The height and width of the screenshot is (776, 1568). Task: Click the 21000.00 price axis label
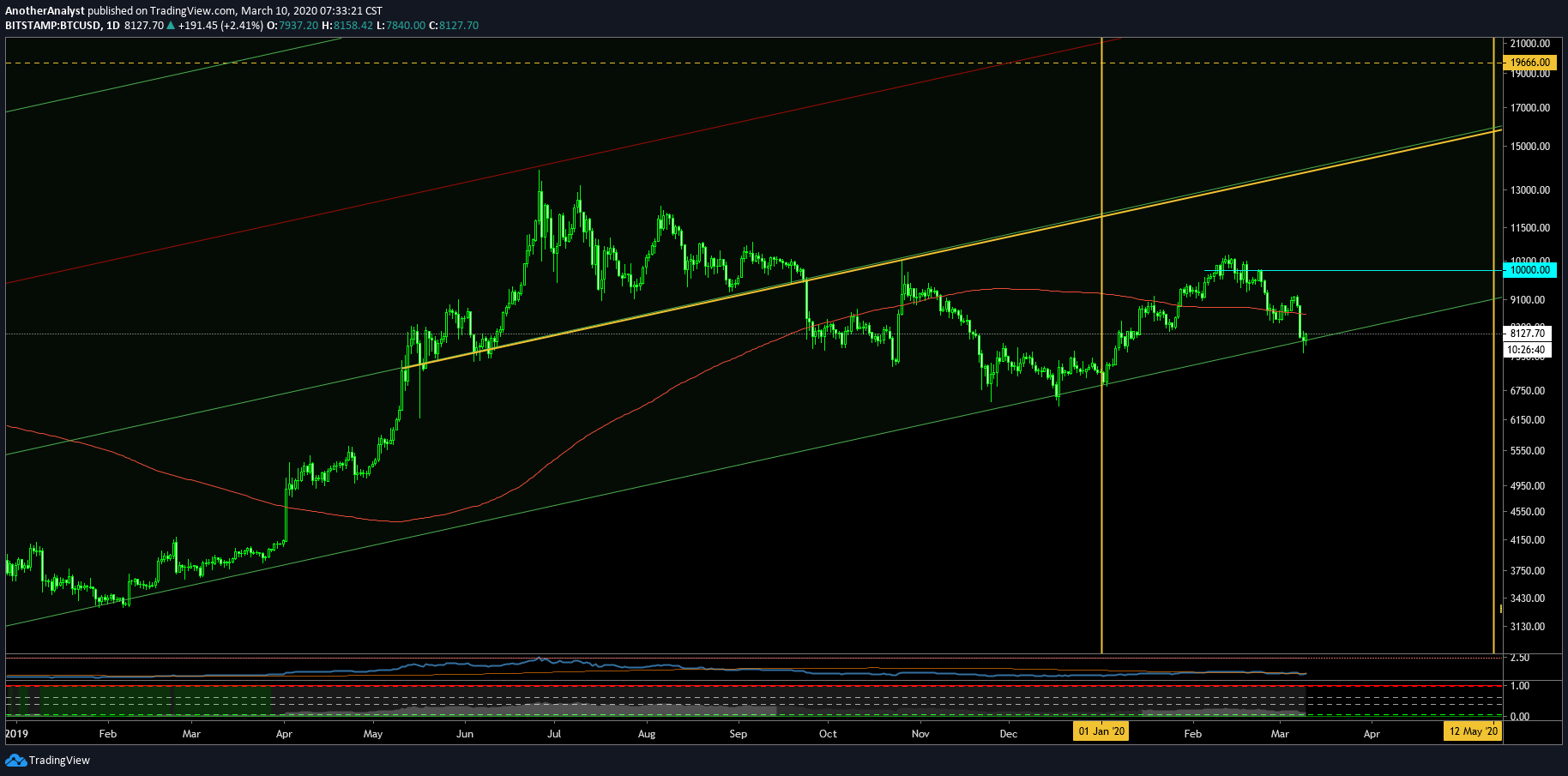point(1530,44)
